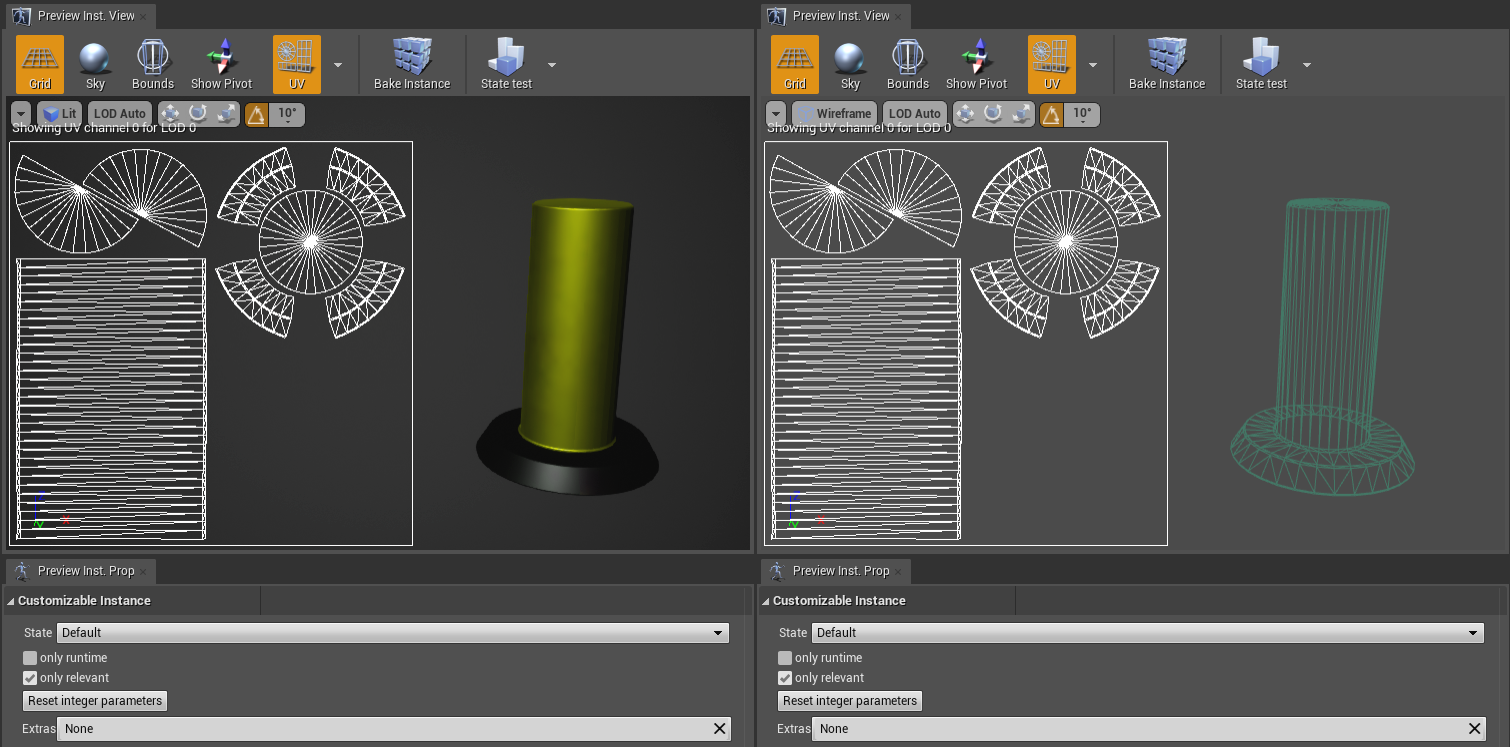Select the left Preview Inst. View tab

[80, 16]
